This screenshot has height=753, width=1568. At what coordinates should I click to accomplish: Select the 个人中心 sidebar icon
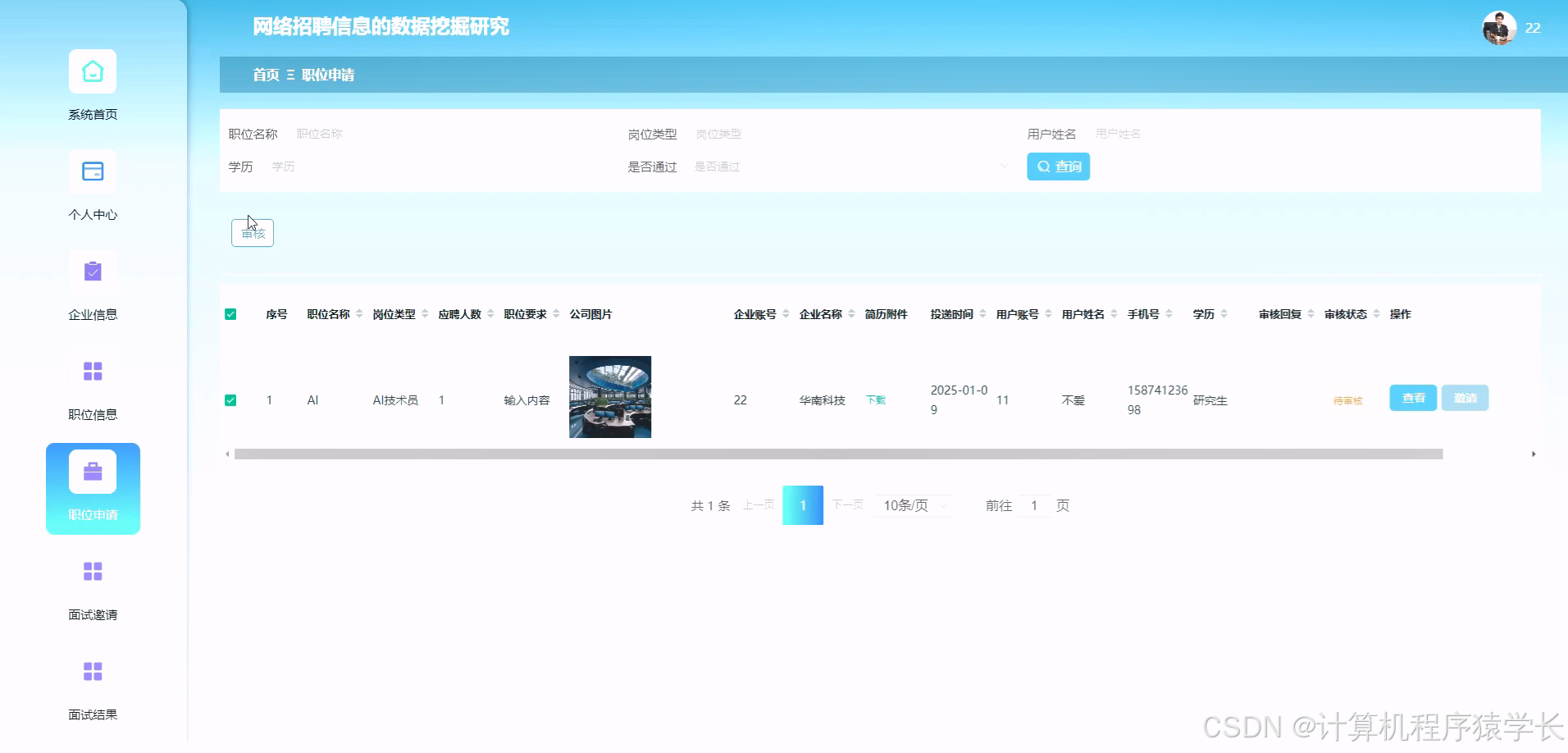point(92,171)
